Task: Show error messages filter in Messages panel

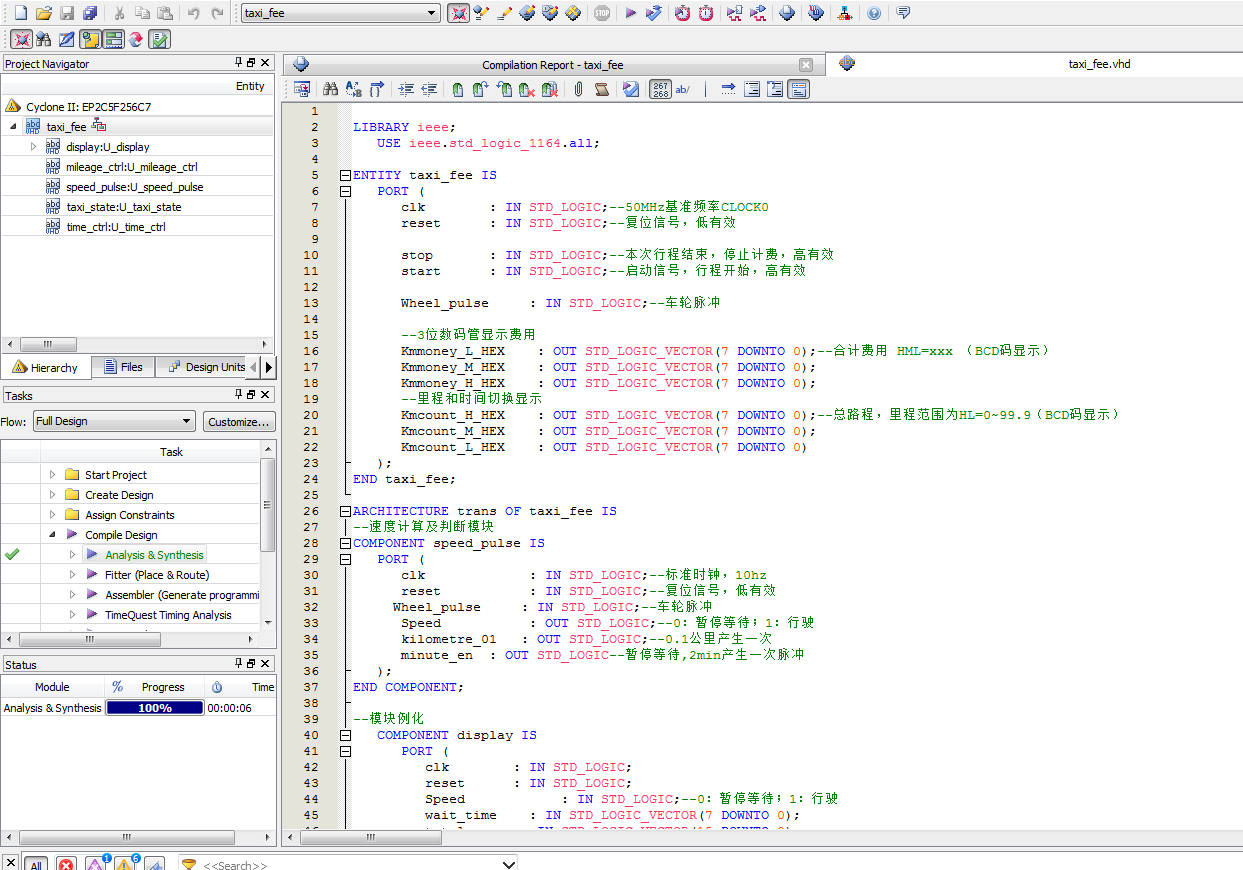Action: (x=66, y=864)
